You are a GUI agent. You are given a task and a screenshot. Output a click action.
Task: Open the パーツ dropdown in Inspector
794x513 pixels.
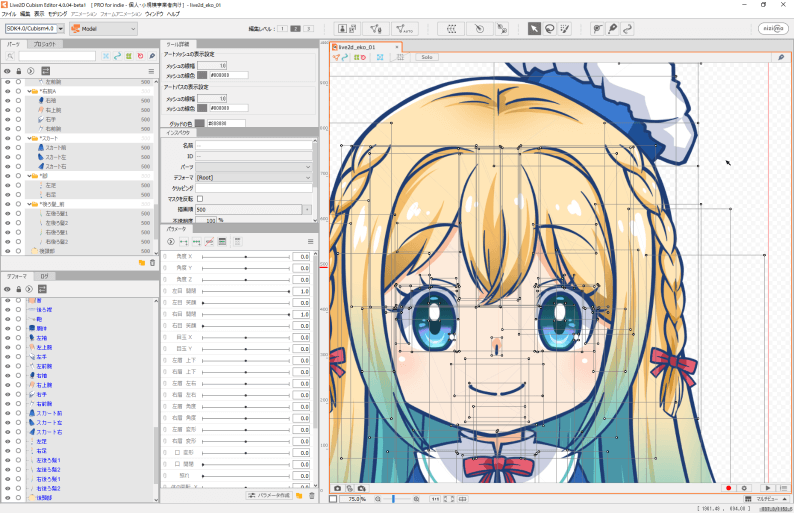pos(254,167)
